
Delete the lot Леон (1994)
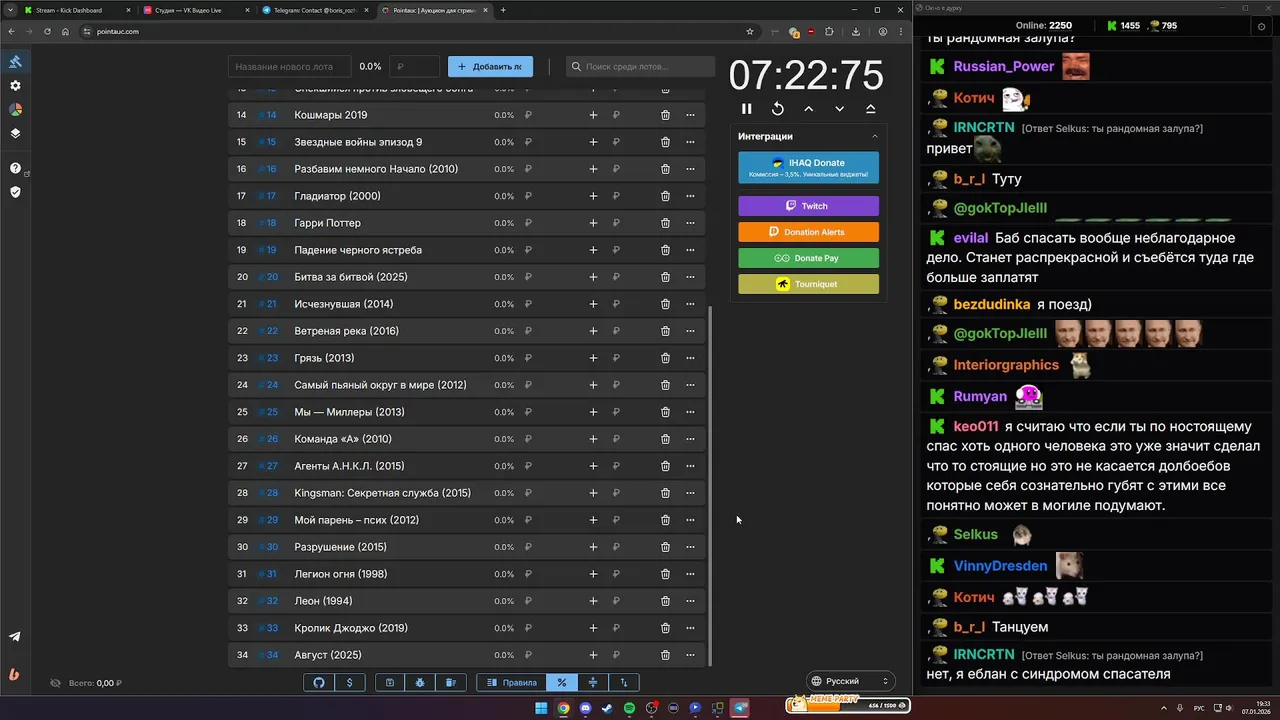665,601
